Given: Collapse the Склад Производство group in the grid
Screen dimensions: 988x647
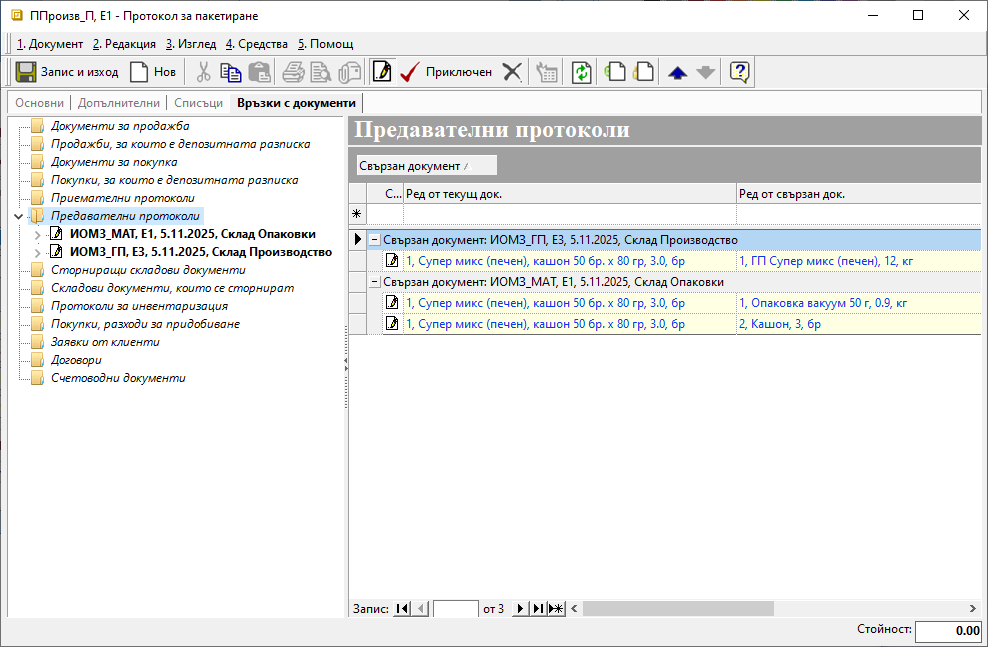Looking at the screenshot, I should coord(375,240).
